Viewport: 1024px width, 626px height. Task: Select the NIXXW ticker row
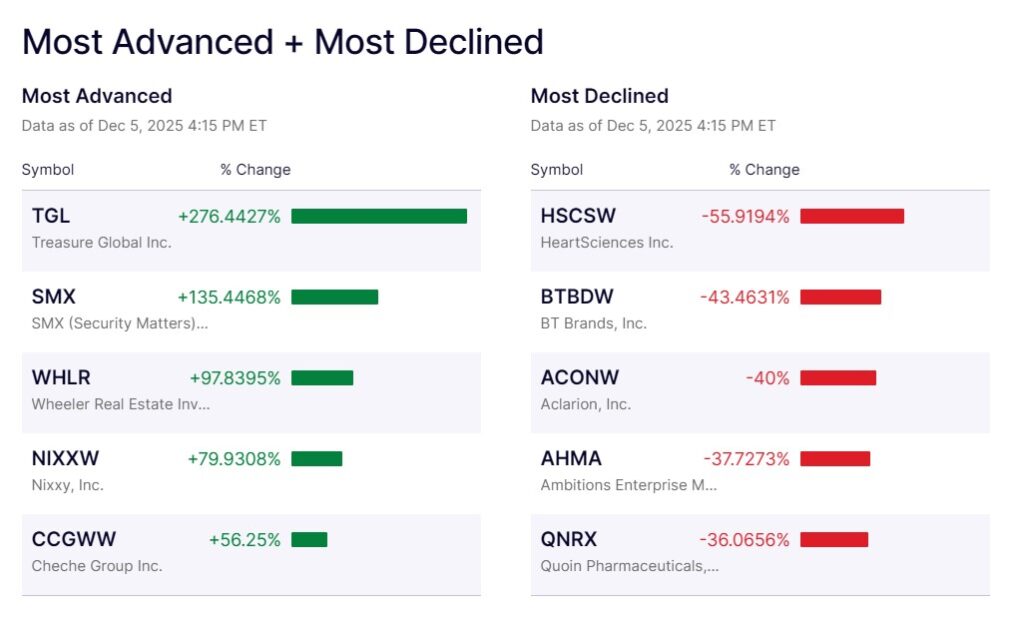tap(66, 459)
